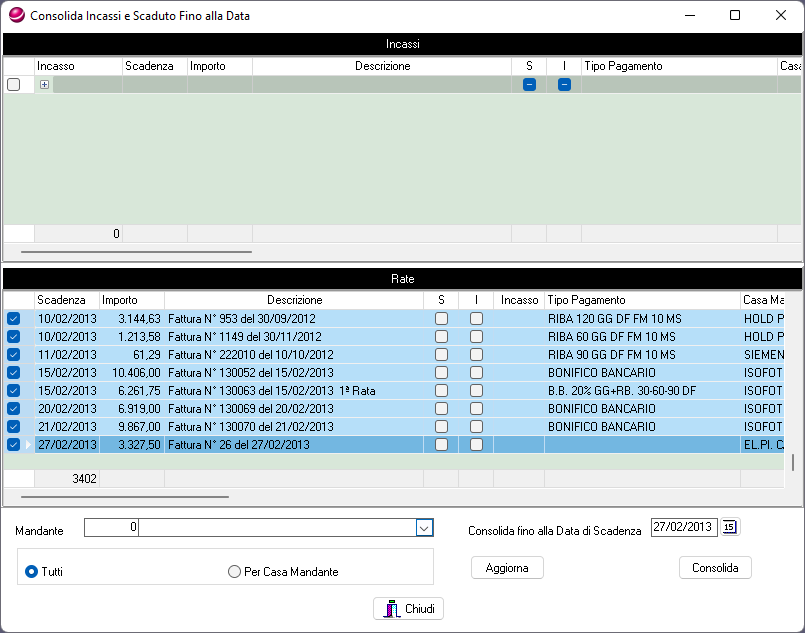Click the Rate grid horizontal scrollbar

pos(125,495)
